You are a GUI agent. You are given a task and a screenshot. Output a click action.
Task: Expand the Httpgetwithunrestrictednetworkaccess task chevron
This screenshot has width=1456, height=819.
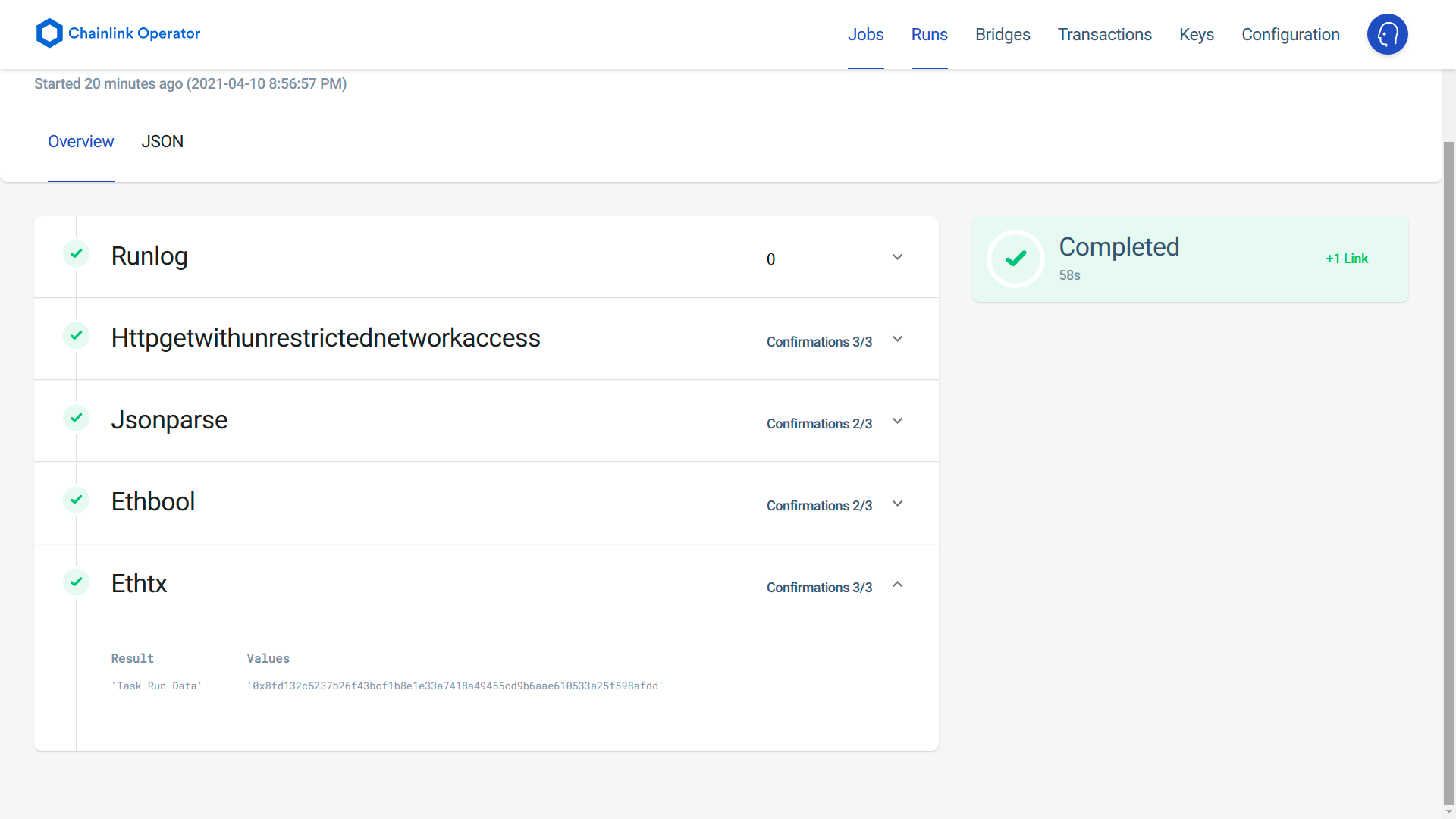tap(897, 339)
